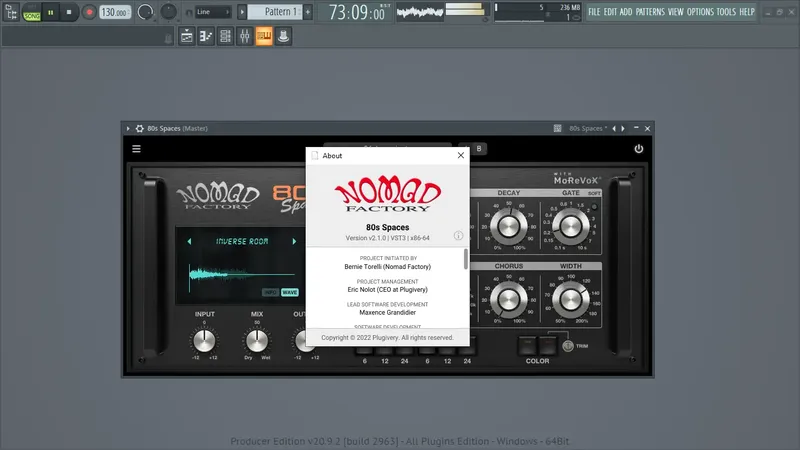The width and height of the screenshot is (800, 450).
Task: Open preset browser icon beside 80s Spaces preset name
Action: (557, 129)
